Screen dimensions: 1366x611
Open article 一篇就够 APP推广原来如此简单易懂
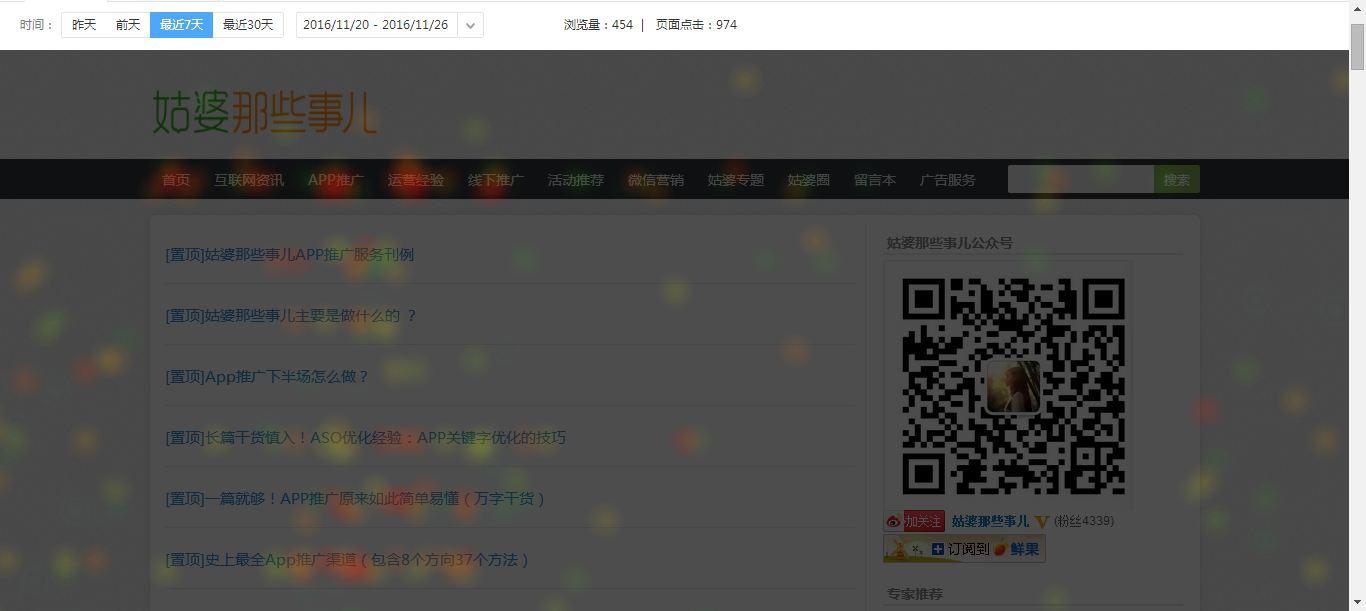[x=356, y=498]
